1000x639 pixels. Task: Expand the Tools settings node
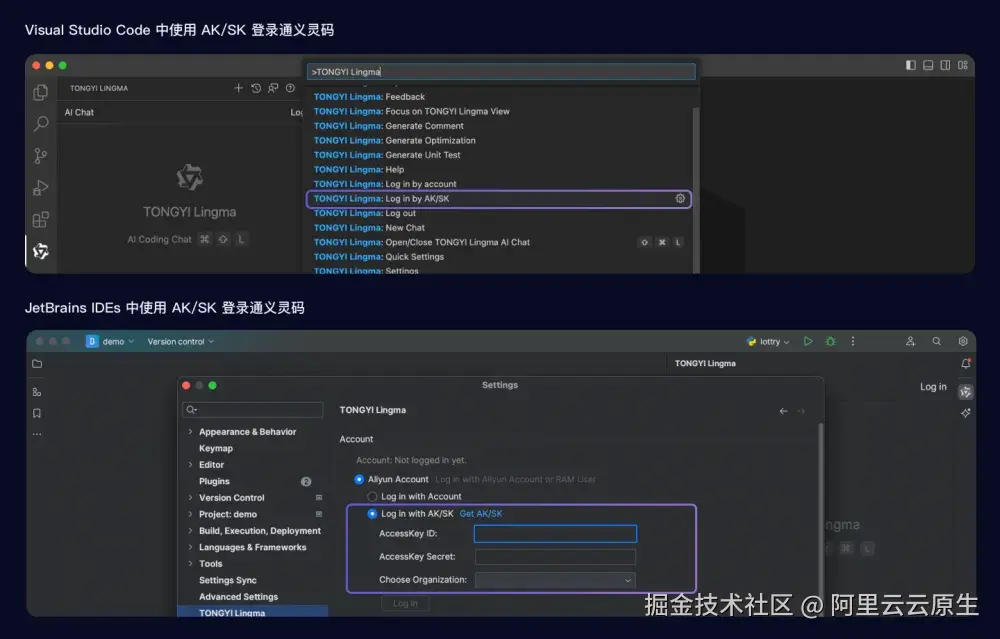[190, 564]
